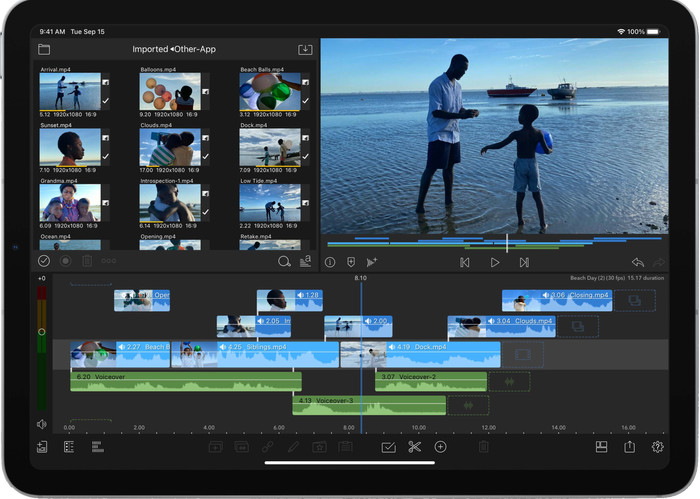Open project settings gear icon

658,447
